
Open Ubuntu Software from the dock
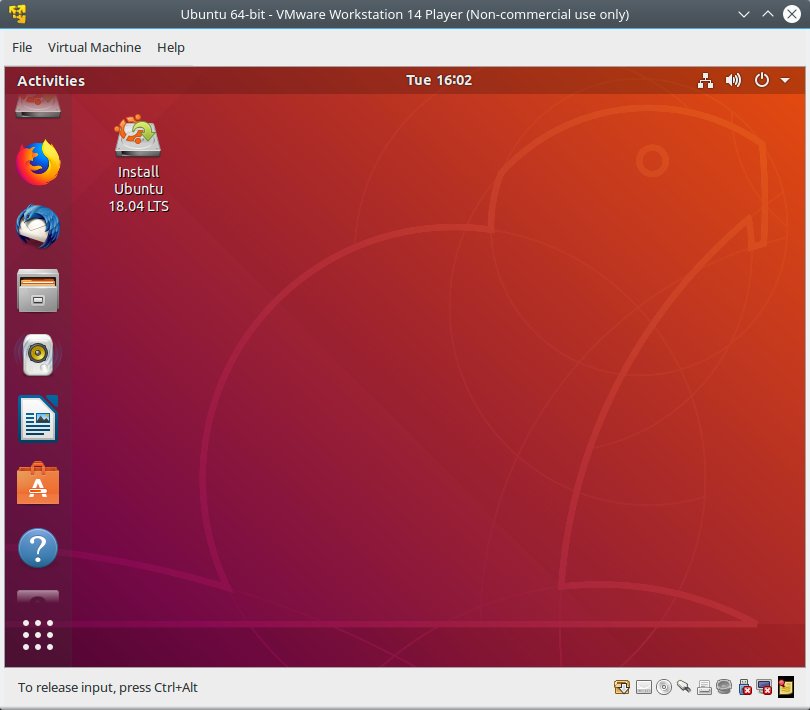38,485
